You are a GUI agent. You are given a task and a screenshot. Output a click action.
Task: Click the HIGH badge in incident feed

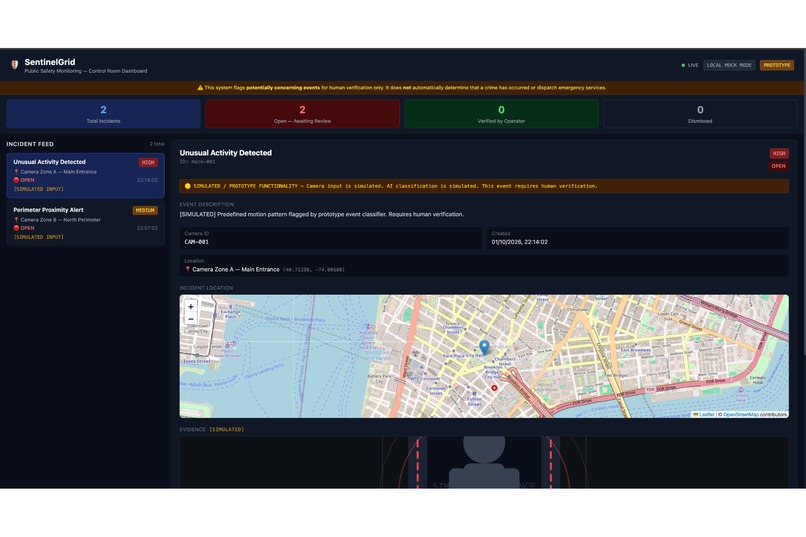tap(148, 162)
